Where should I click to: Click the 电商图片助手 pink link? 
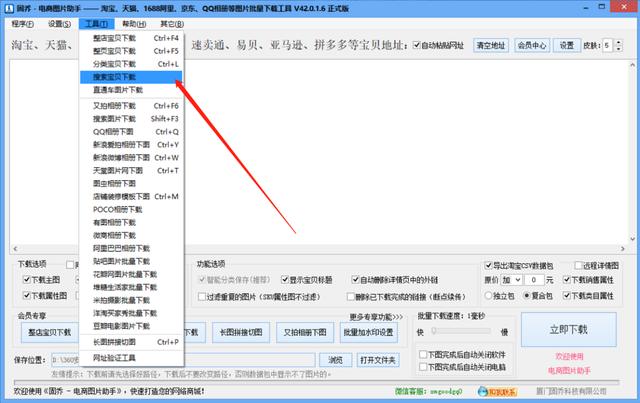pyautogui.click(x=569, y=370)
